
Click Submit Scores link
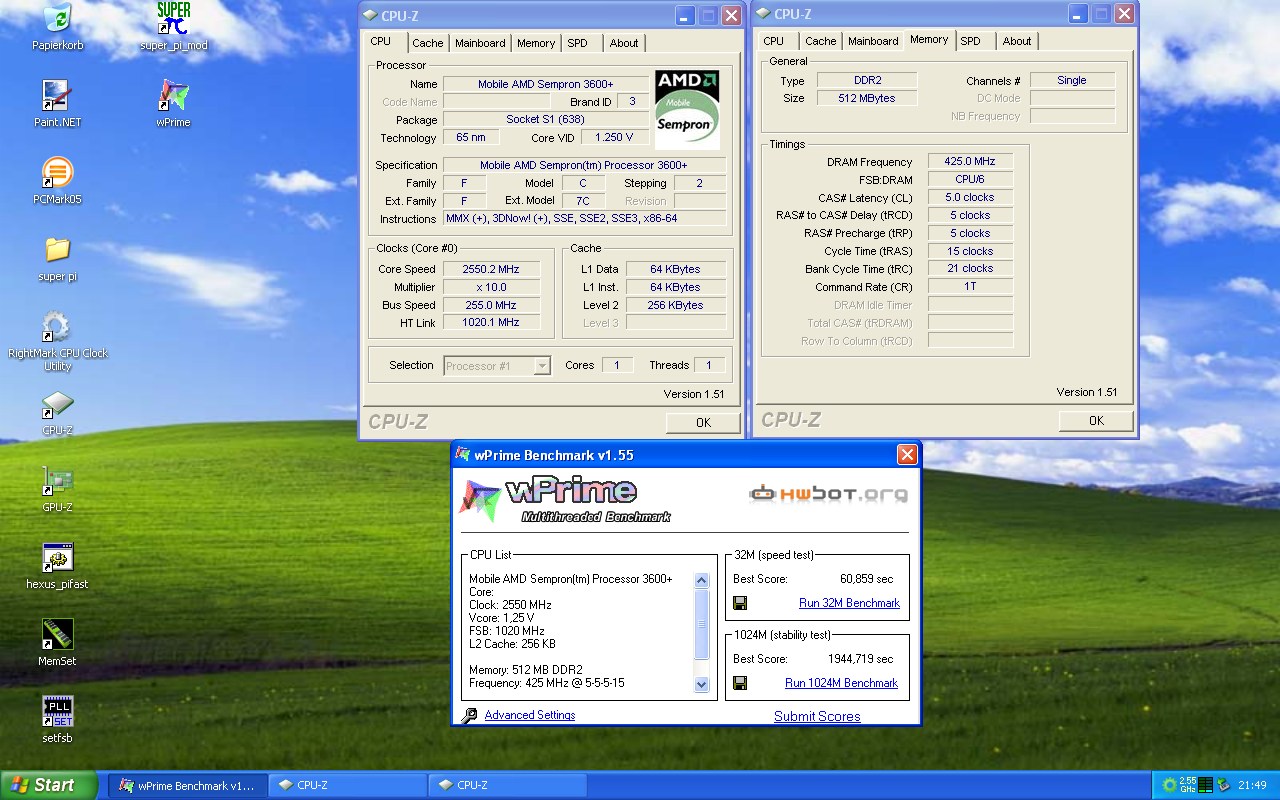[817, 716]
